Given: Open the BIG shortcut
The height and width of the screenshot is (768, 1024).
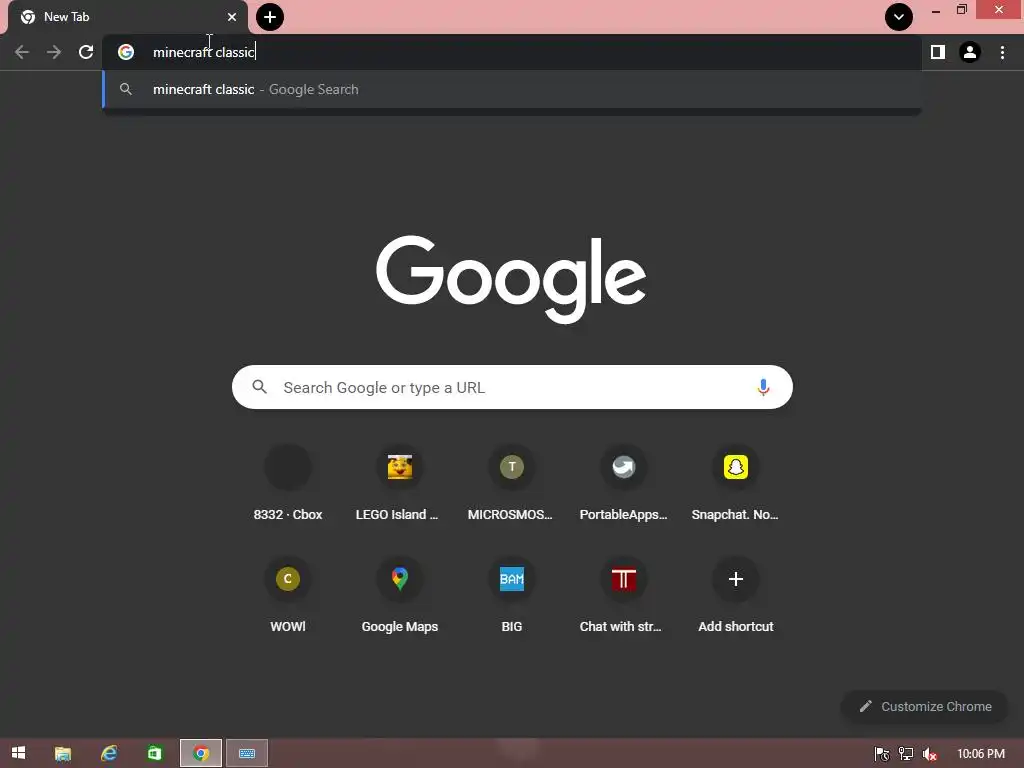Looking at the screenshot, I should 511,596.
